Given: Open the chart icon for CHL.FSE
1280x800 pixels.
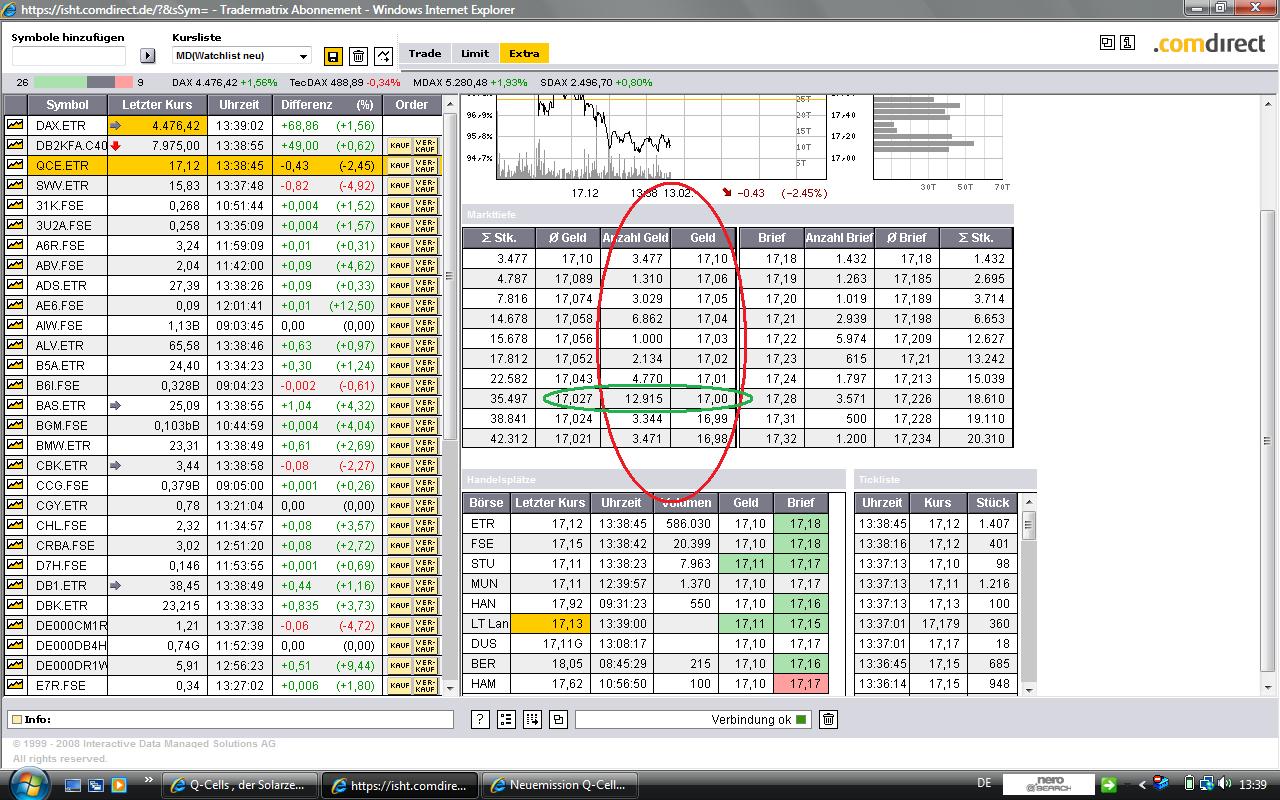Looking at the screenshot, I should coord(15,525).
